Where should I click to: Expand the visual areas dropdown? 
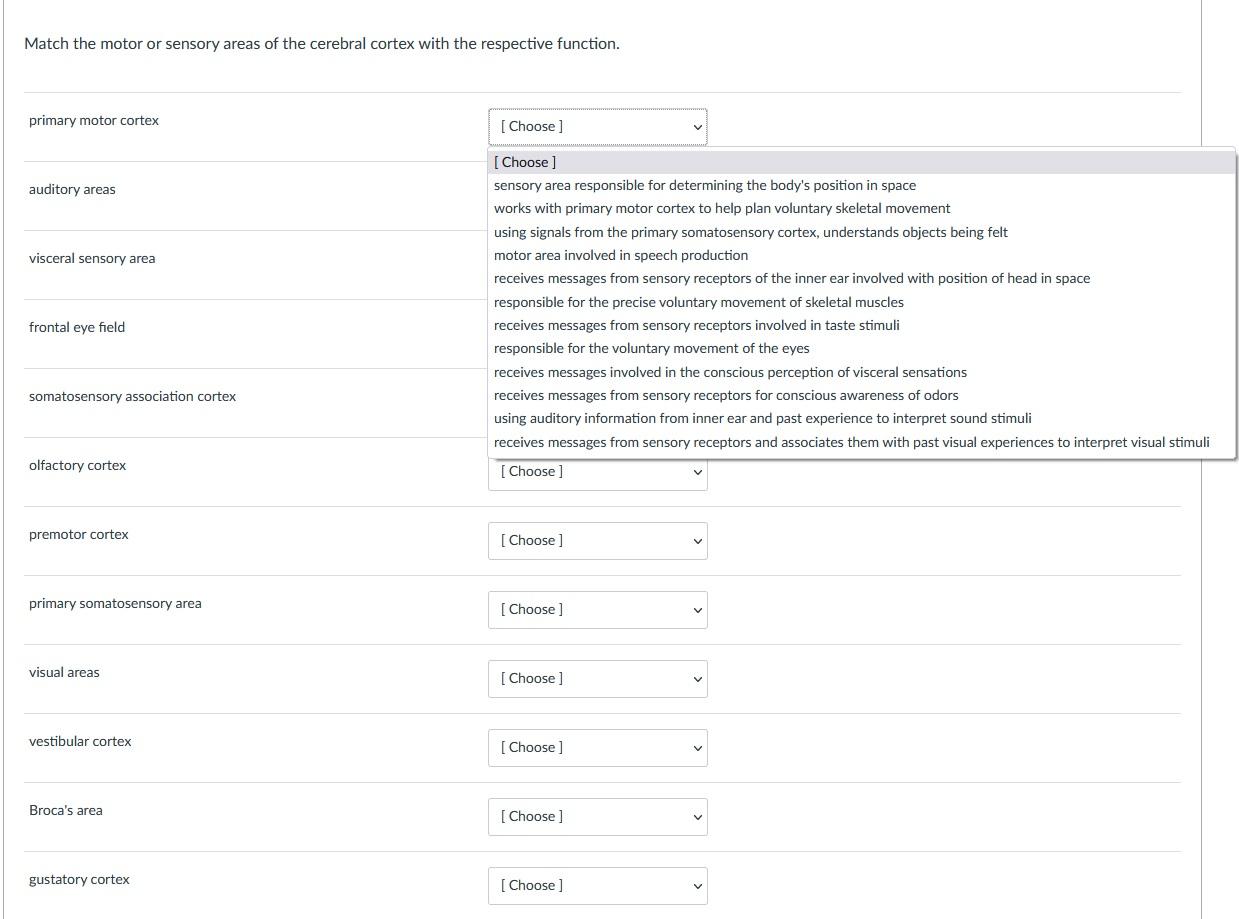tap(597, 679)
